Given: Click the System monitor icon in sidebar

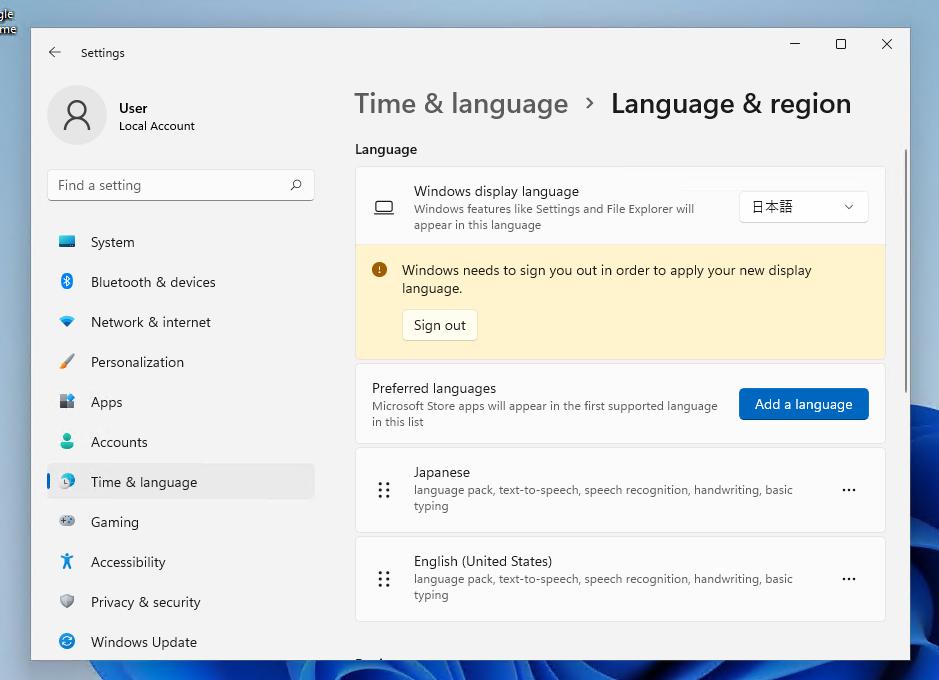Looking at the screenshot, I should coord(67,242).
